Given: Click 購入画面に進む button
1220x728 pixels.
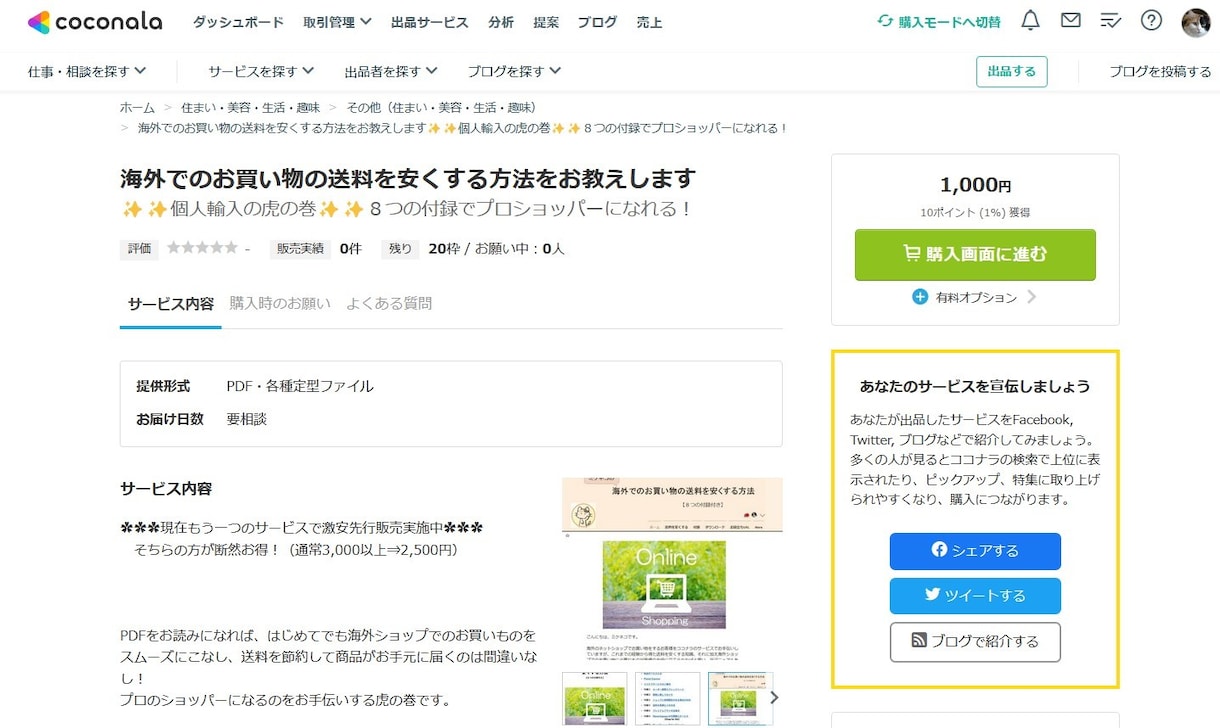Looking at the screenshot, I should (x=975, y=255).
